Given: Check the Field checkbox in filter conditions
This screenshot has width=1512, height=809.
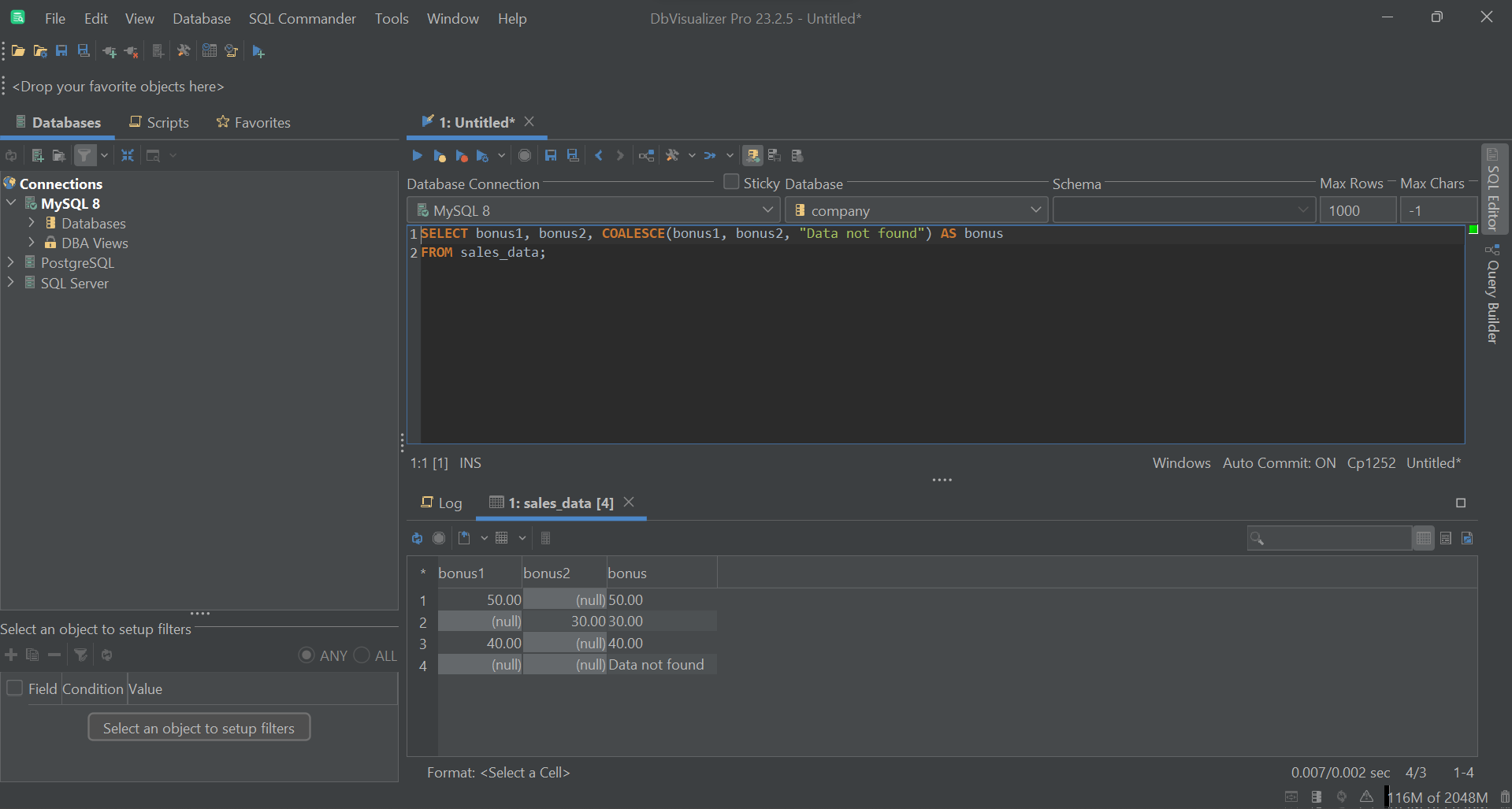Looking at the screenshot, I should click(x=14, y=688).
